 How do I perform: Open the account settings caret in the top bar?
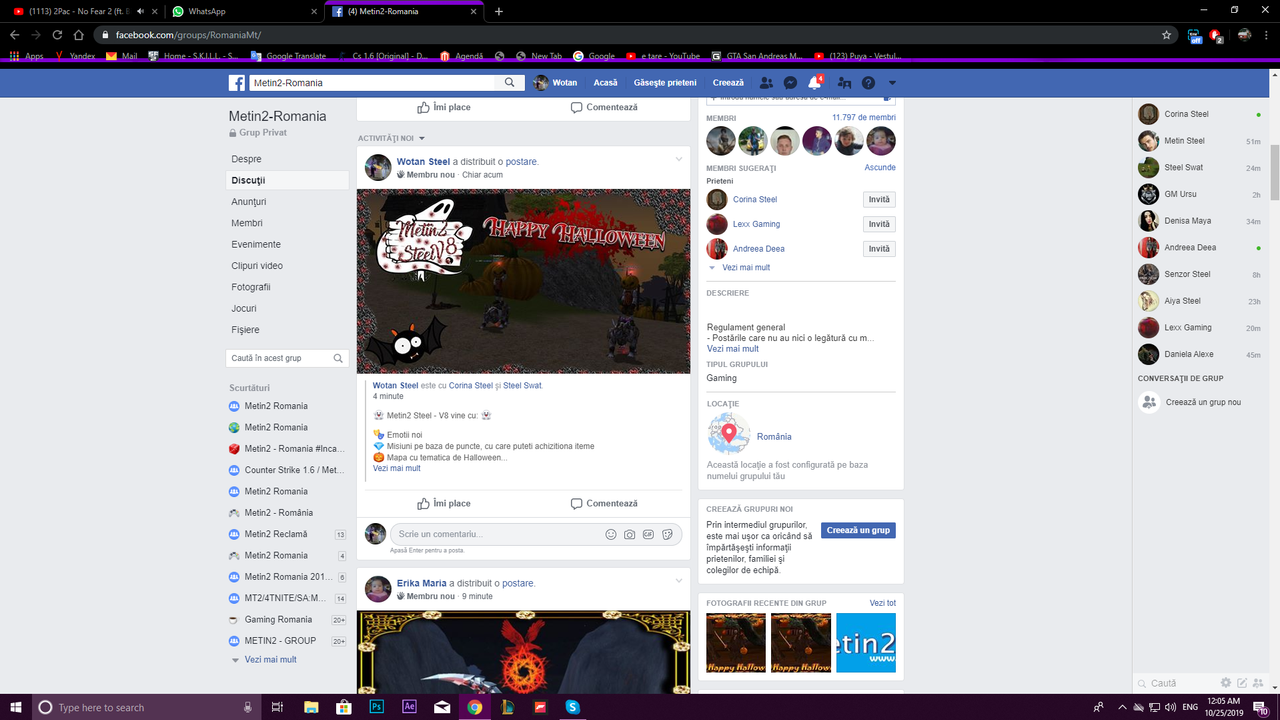(x=890, y=82)
